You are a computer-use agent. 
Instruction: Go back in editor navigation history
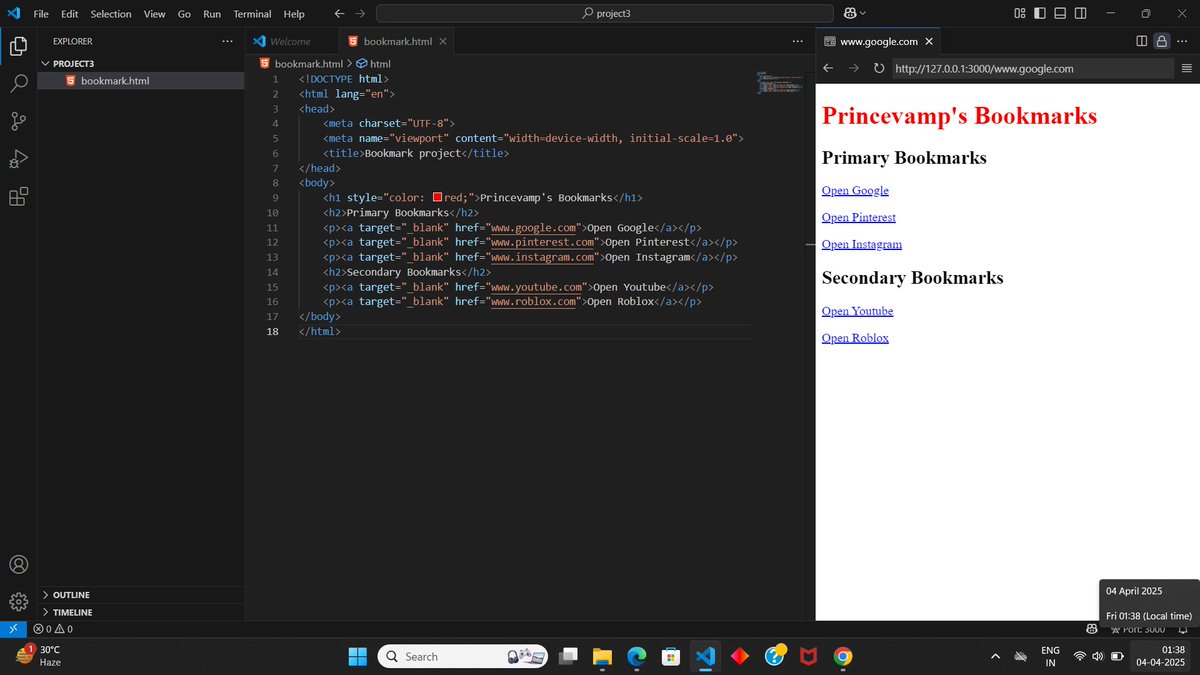point(339,14)
